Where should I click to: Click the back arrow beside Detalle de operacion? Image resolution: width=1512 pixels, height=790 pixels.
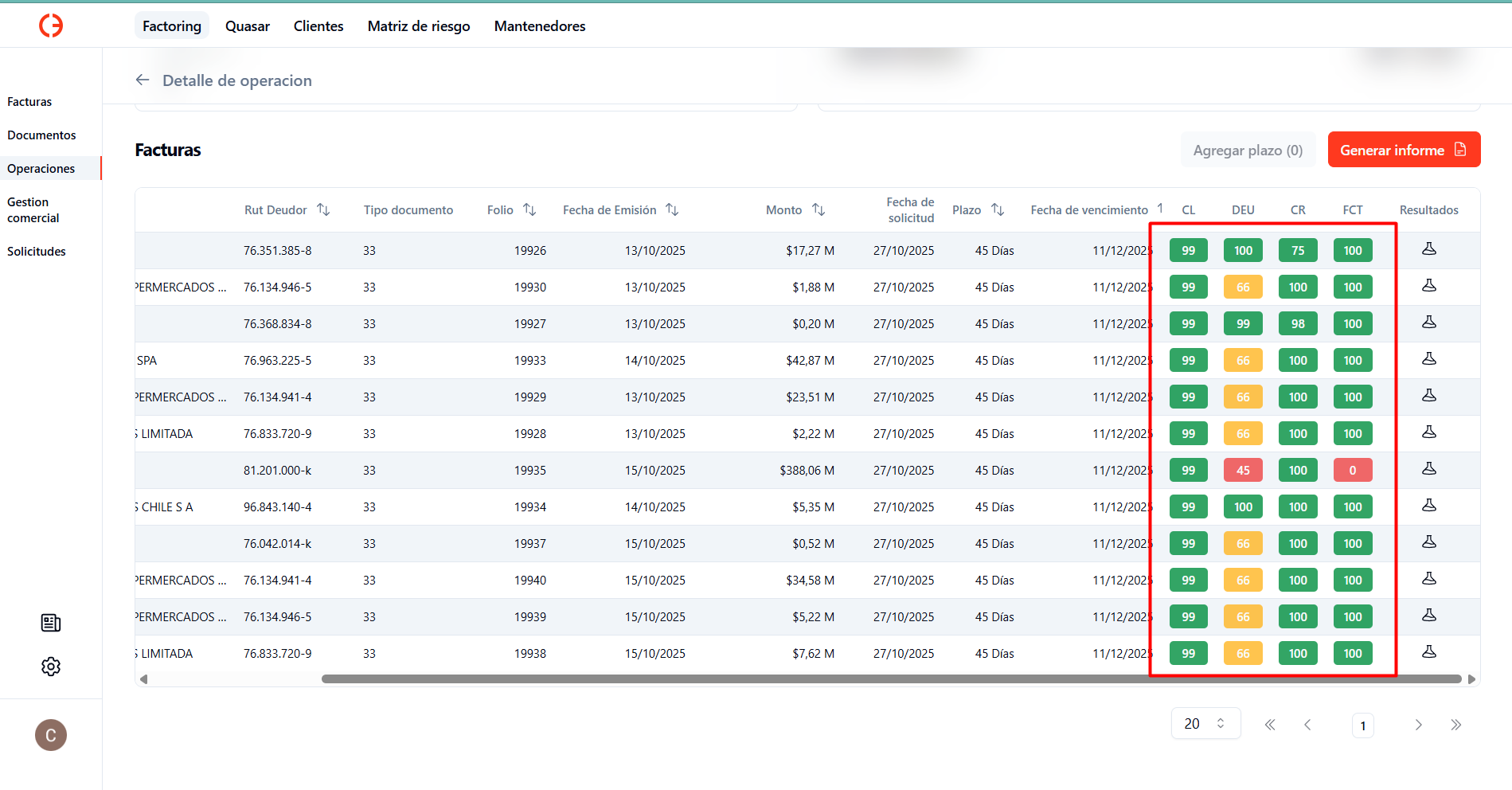click(x=143, y=80)
